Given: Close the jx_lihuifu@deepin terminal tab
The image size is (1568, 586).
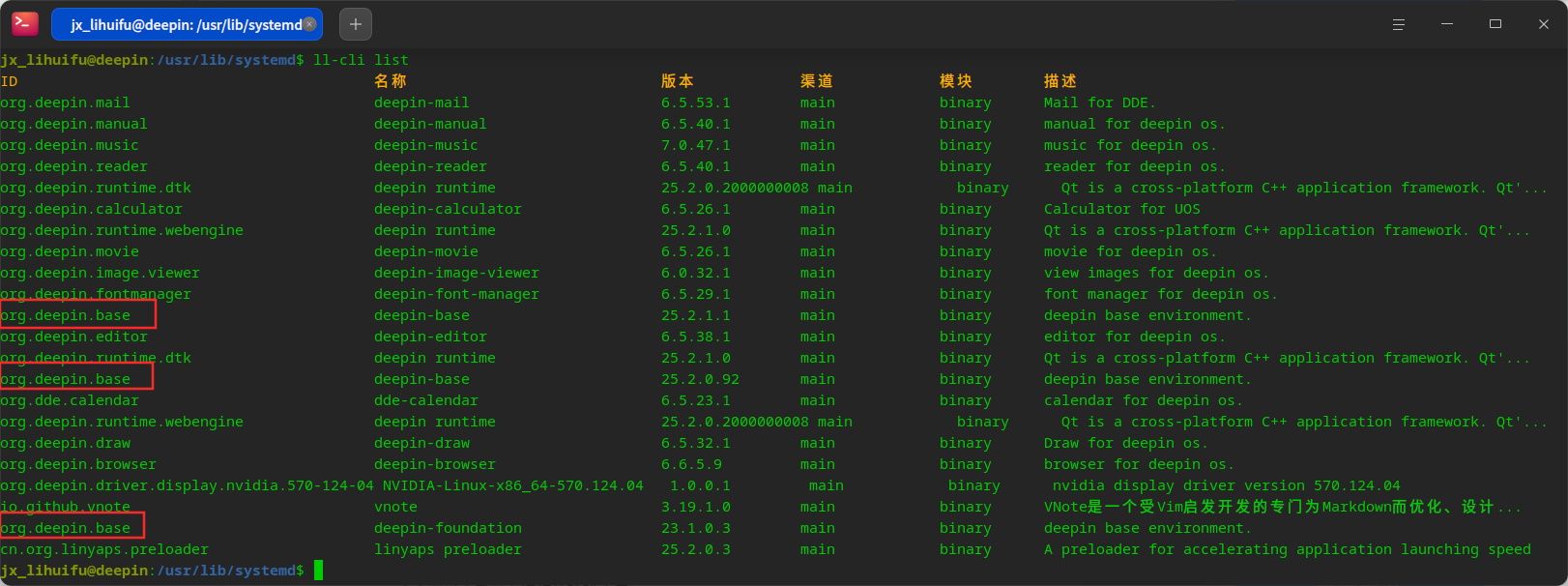Looking at the screenshot, I should click(x=309, y=24).
